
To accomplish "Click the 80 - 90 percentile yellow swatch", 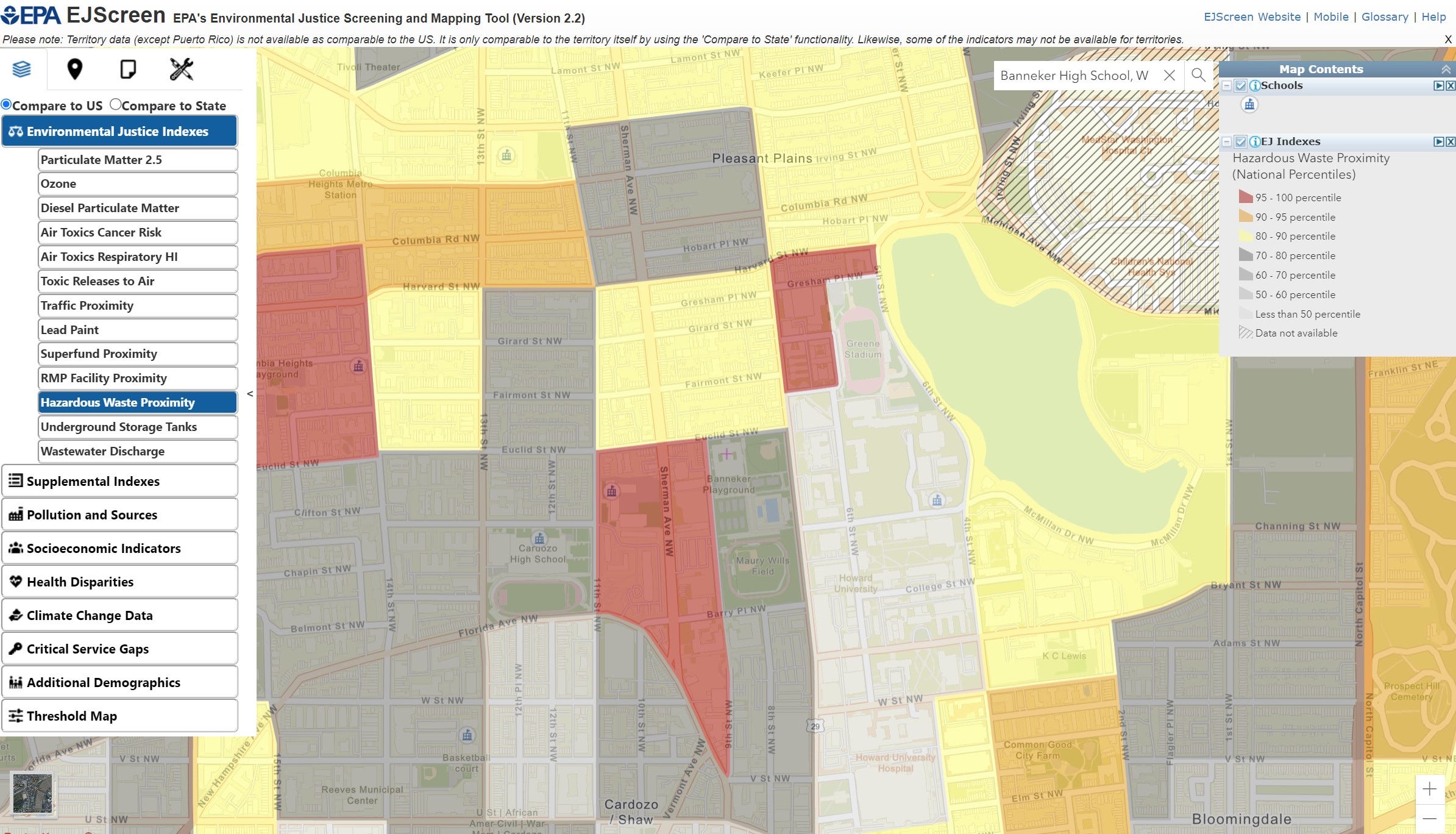I will tap(1245, 236).
